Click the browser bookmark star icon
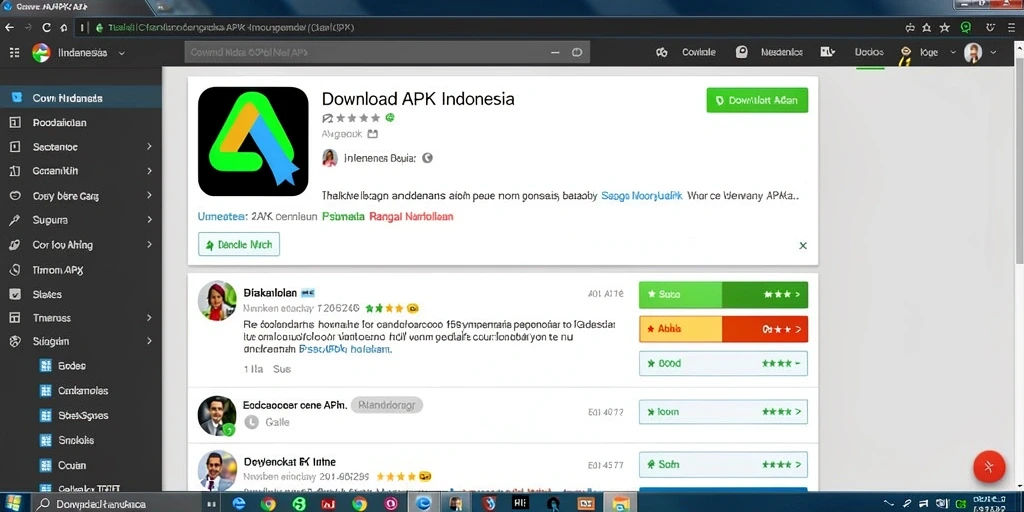The width and height of the screenshot is (1024, 512). click(944, 27)
